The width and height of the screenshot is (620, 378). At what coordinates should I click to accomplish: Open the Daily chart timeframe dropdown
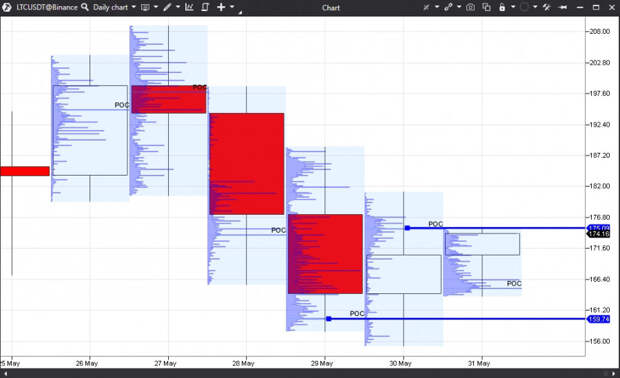114,7
